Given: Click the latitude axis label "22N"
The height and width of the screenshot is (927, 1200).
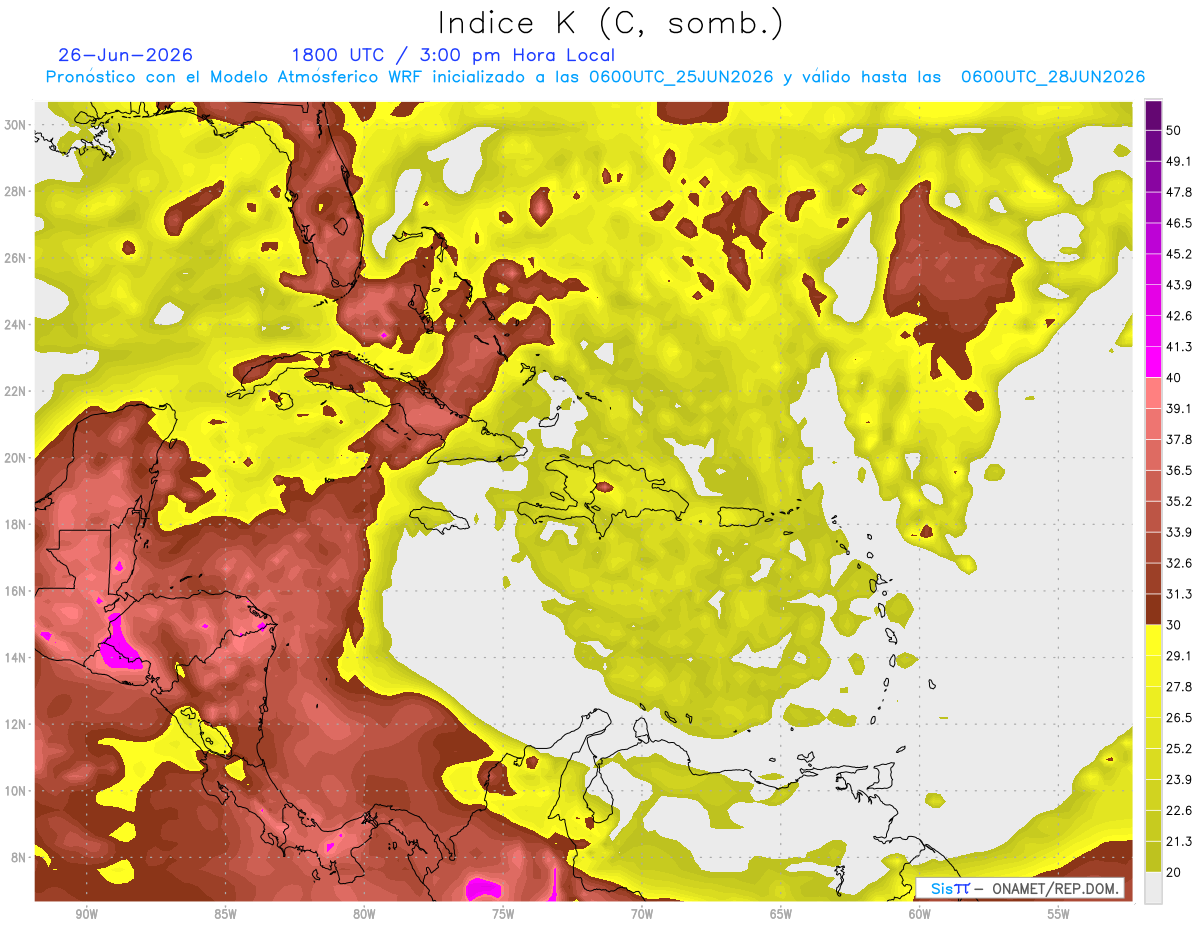Looking at the screenshot, I should click(x=16, y=391).
